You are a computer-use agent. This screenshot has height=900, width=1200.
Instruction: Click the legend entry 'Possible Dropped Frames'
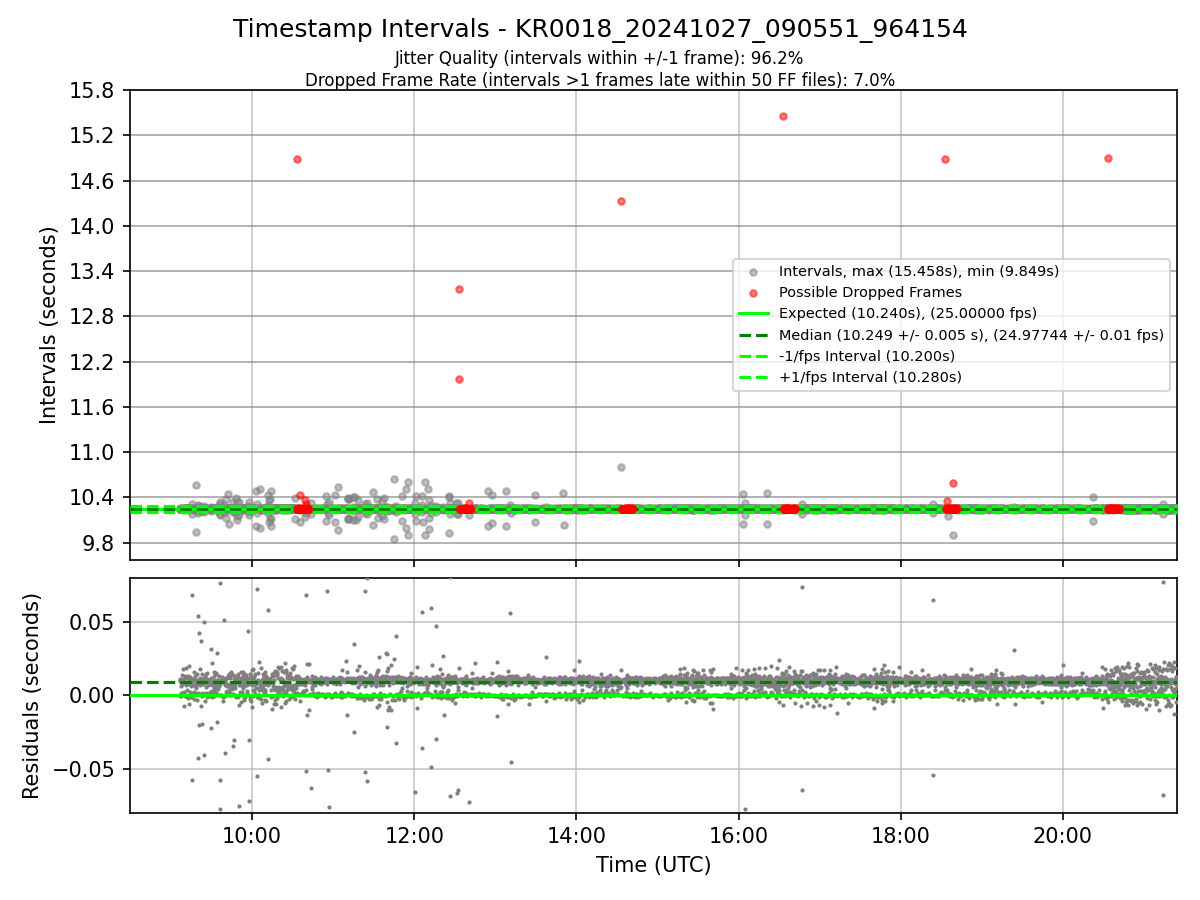(x=870, y=292)
